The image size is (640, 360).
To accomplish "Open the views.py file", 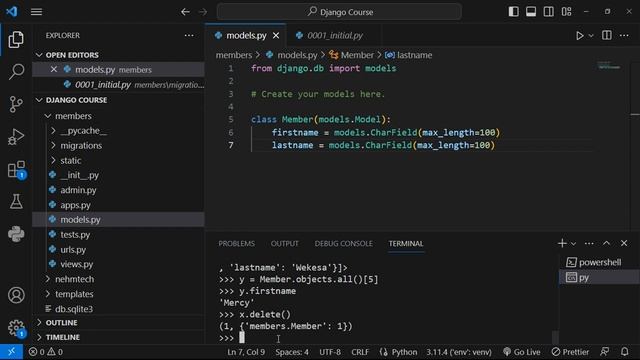I will click(76, 264).
